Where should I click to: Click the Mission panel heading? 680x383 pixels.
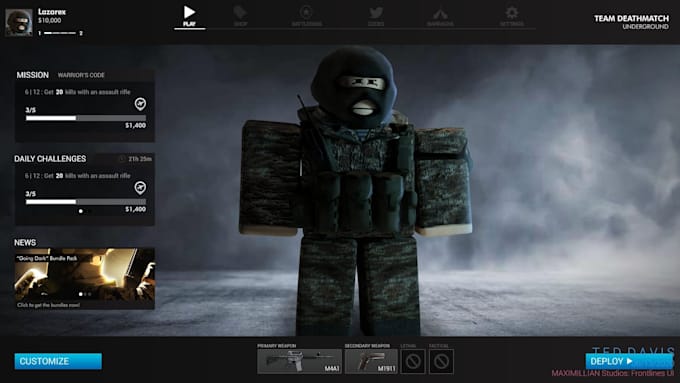click(33, 75)
